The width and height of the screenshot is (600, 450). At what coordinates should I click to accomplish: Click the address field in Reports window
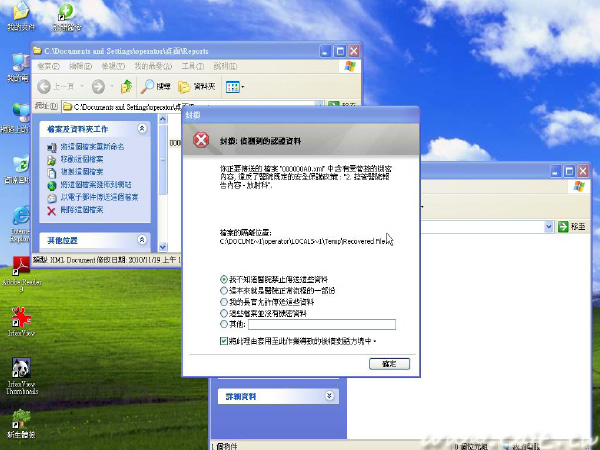tap(192, 106)
